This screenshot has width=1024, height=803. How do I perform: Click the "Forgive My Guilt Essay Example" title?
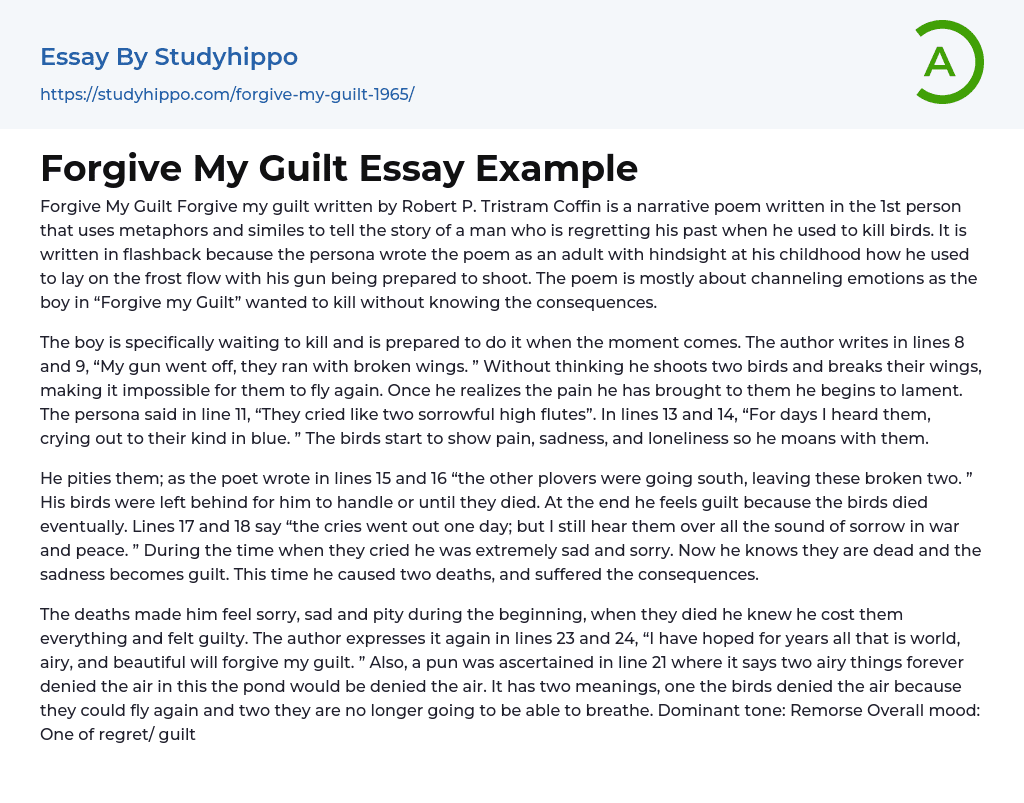[339, 168]
